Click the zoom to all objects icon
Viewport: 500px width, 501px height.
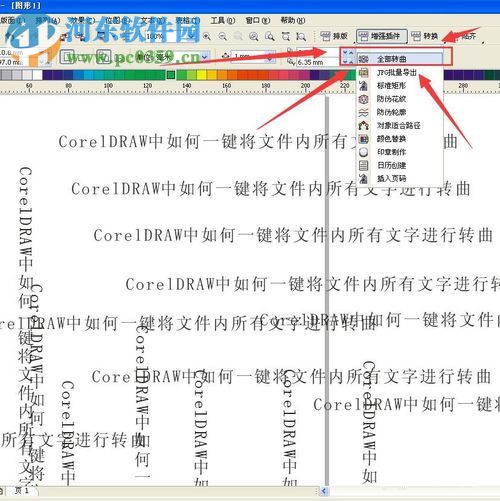254,36
